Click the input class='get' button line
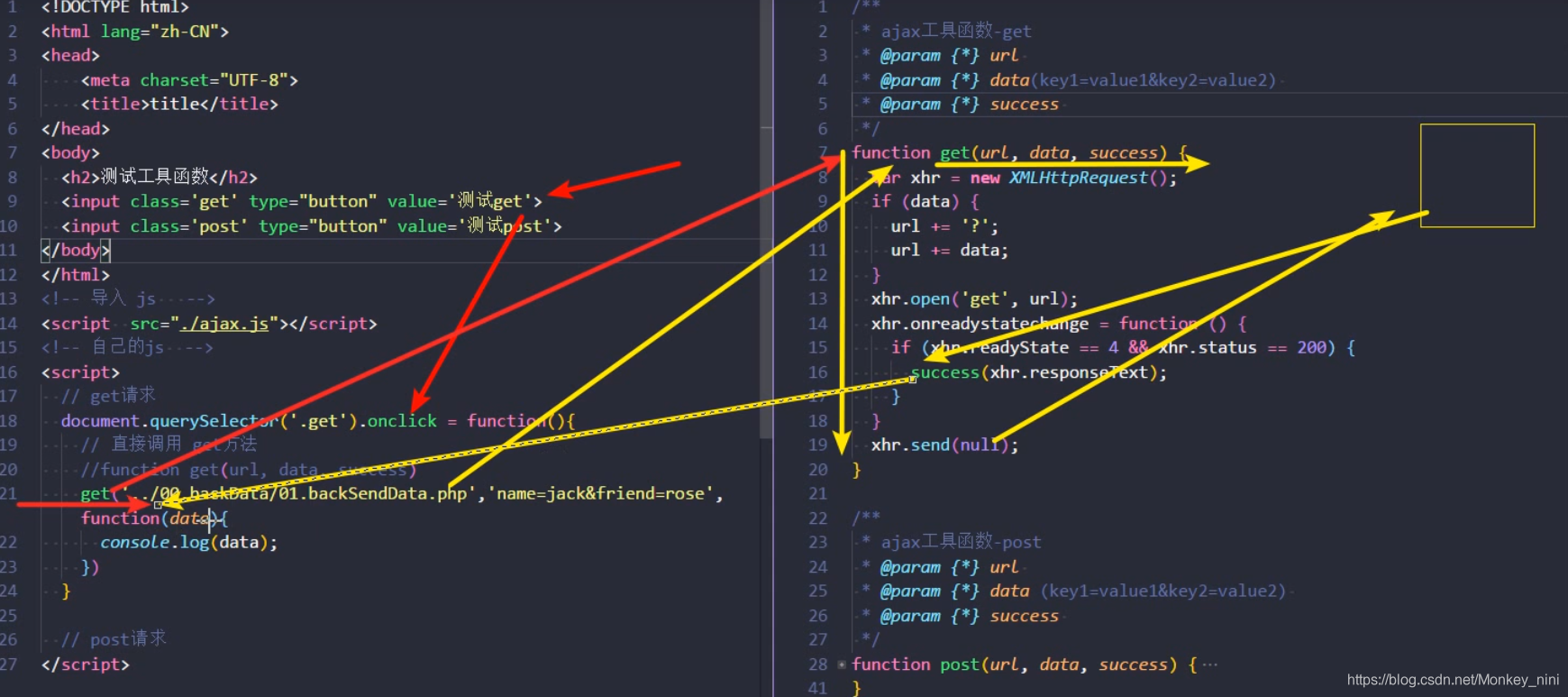Viewport: 1568px width, 697px height. coord(302,202)
